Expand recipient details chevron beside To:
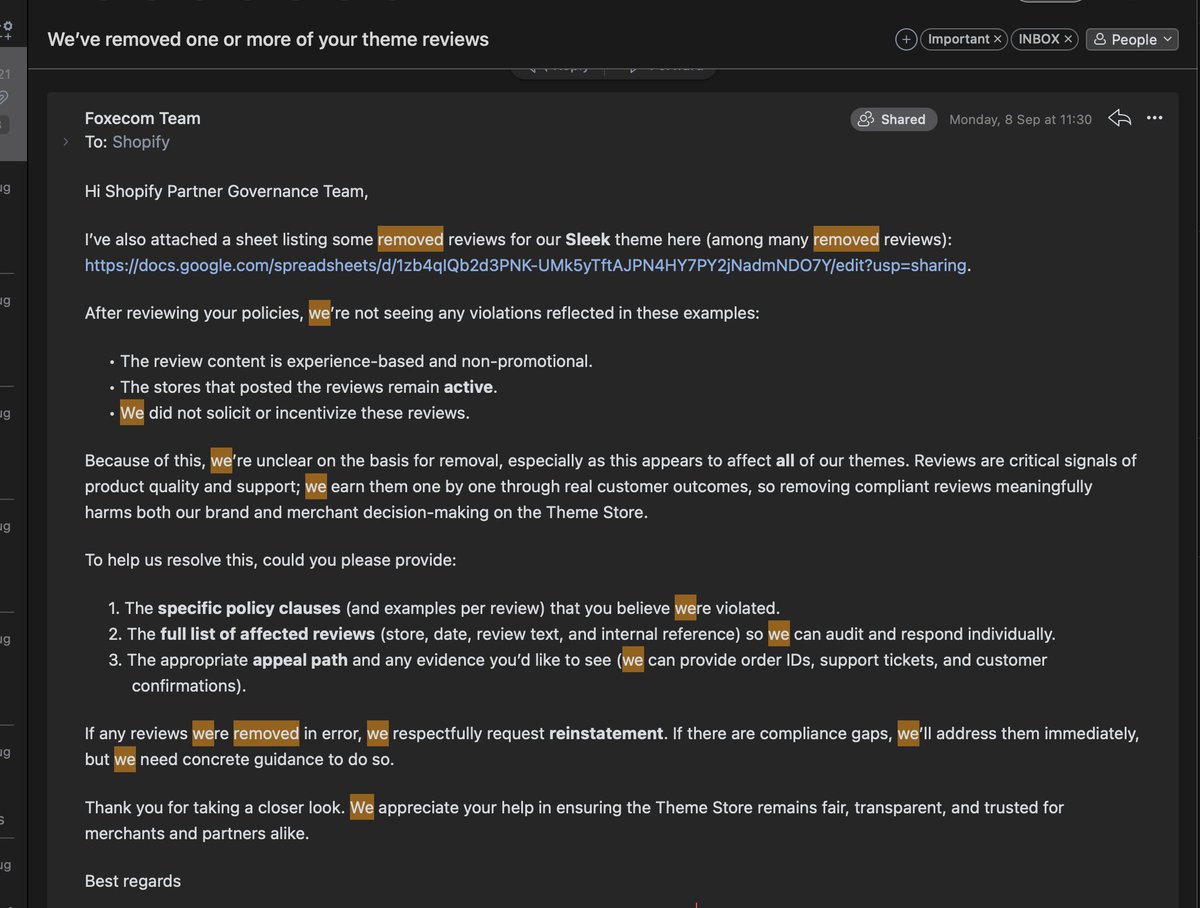1200x908 pixels. tap(66, 142)
